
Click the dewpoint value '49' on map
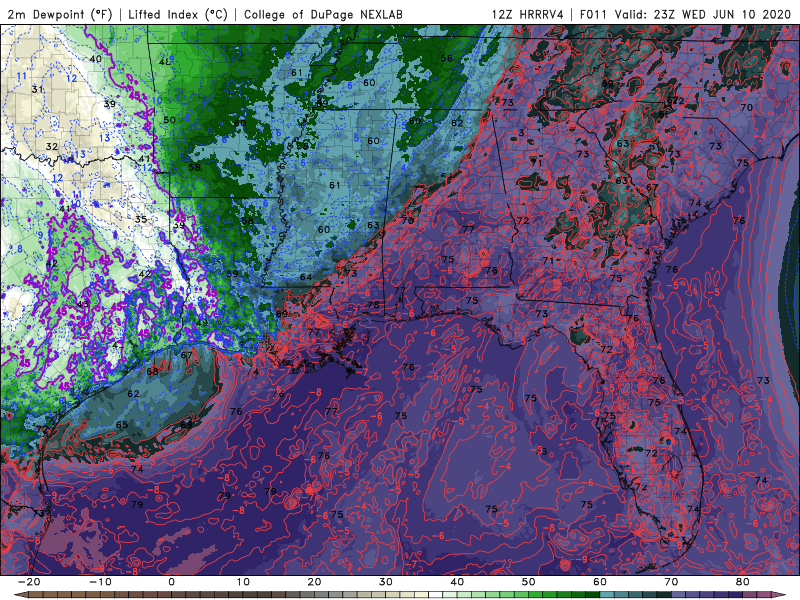[x=202, y=323]
